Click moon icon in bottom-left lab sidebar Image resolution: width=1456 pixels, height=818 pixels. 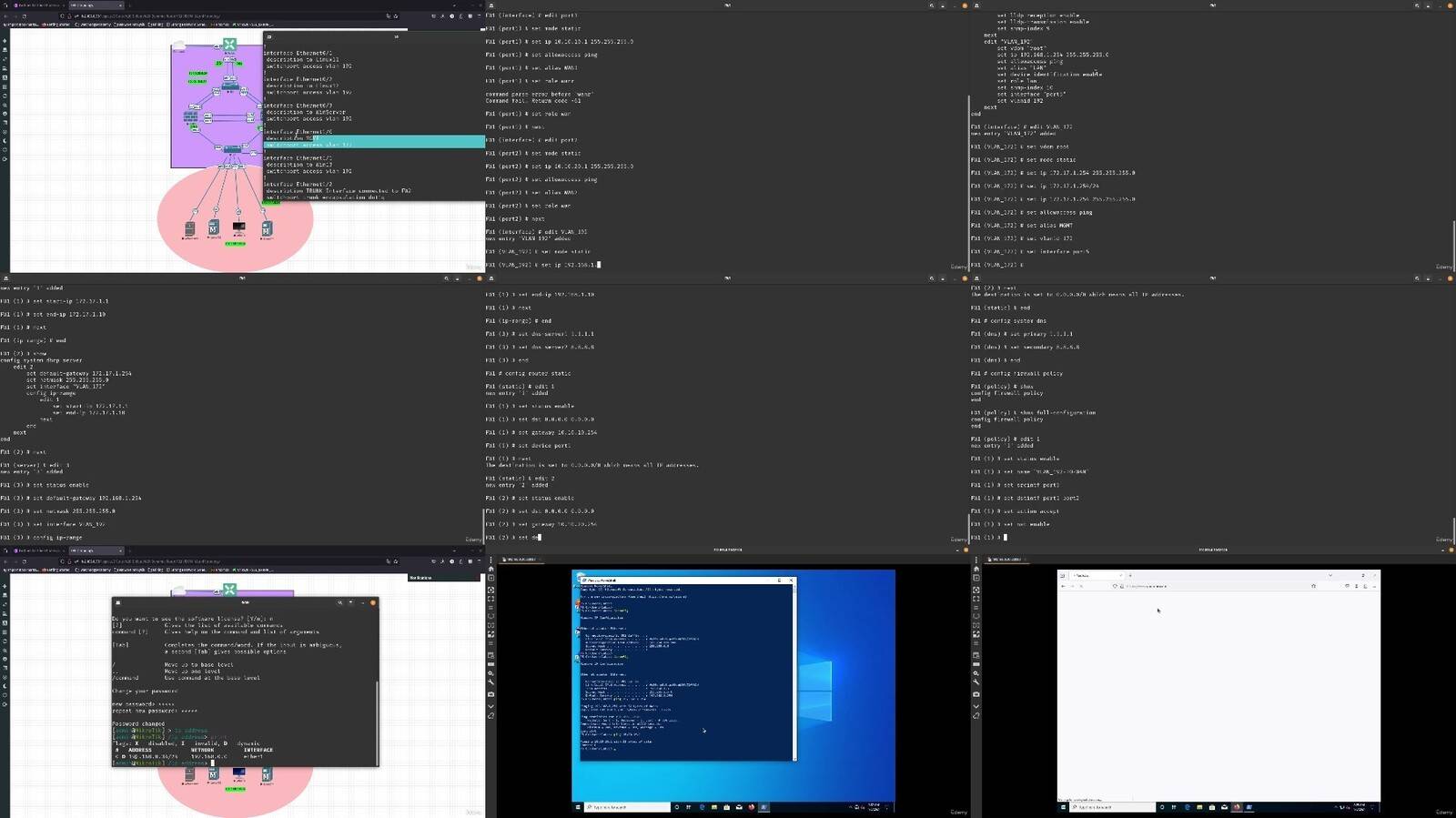(5, 687)
